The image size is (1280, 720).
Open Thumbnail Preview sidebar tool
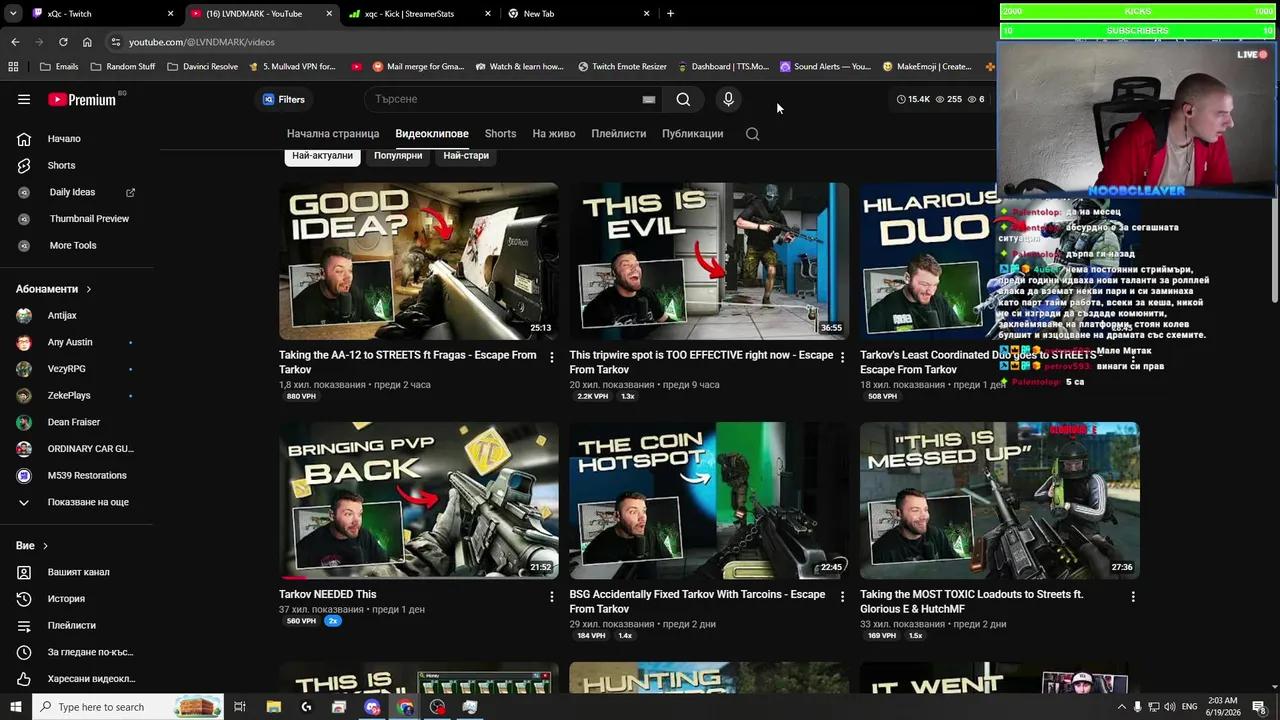coord(89,219)
